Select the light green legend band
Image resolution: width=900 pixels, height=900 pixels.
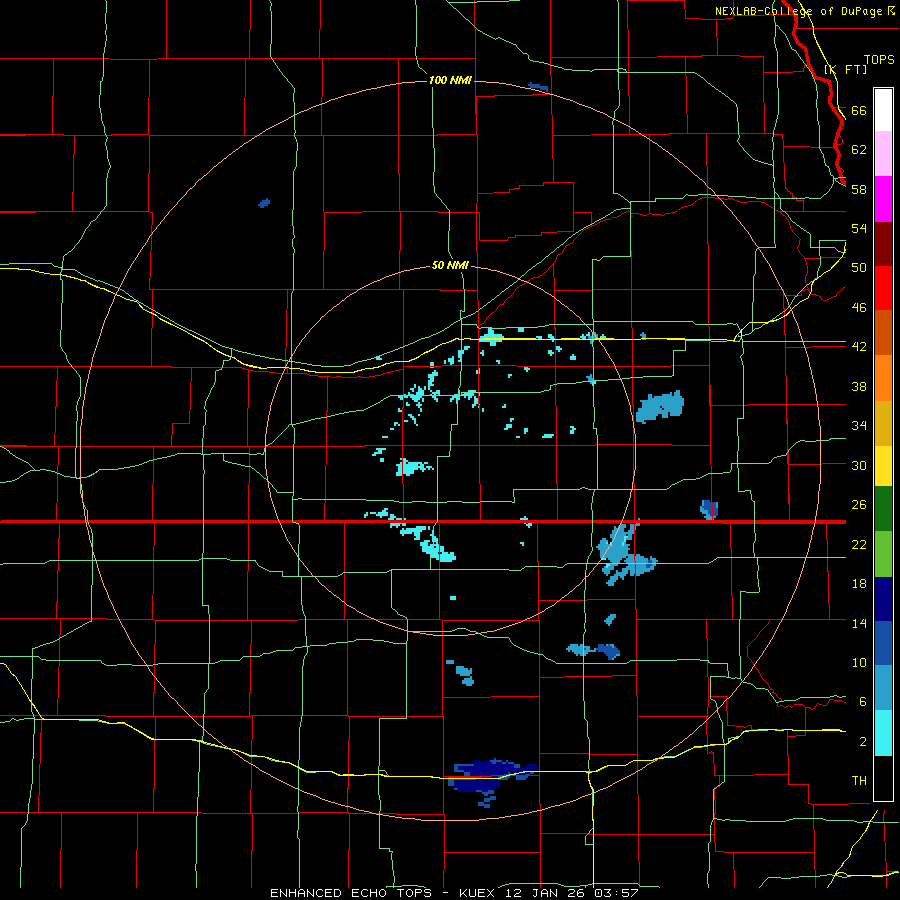point(883,554)
